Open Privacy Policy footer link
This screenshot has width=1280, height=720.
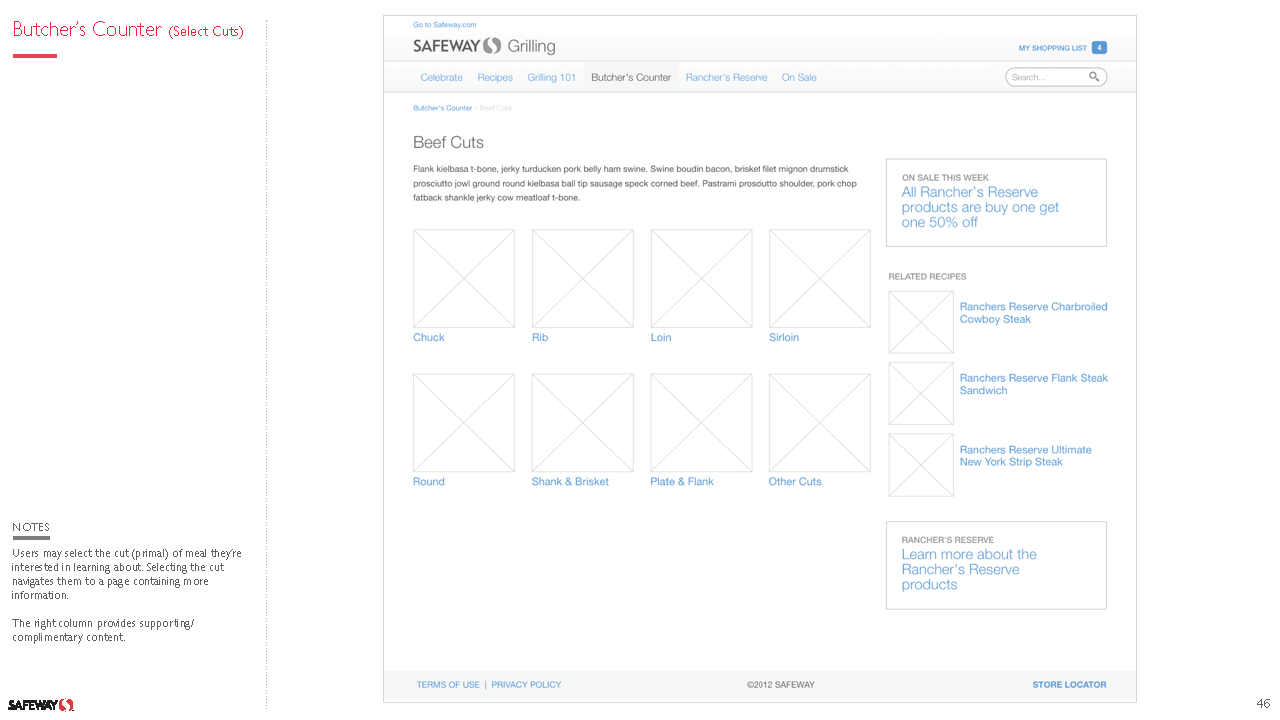tap(526, 685)
